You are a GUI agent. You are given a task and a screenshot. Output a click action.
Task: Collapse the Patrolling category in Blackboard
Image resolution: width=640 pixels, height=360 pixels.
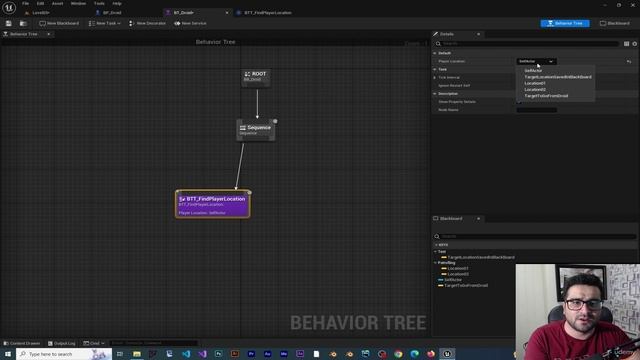pos(436,263)
